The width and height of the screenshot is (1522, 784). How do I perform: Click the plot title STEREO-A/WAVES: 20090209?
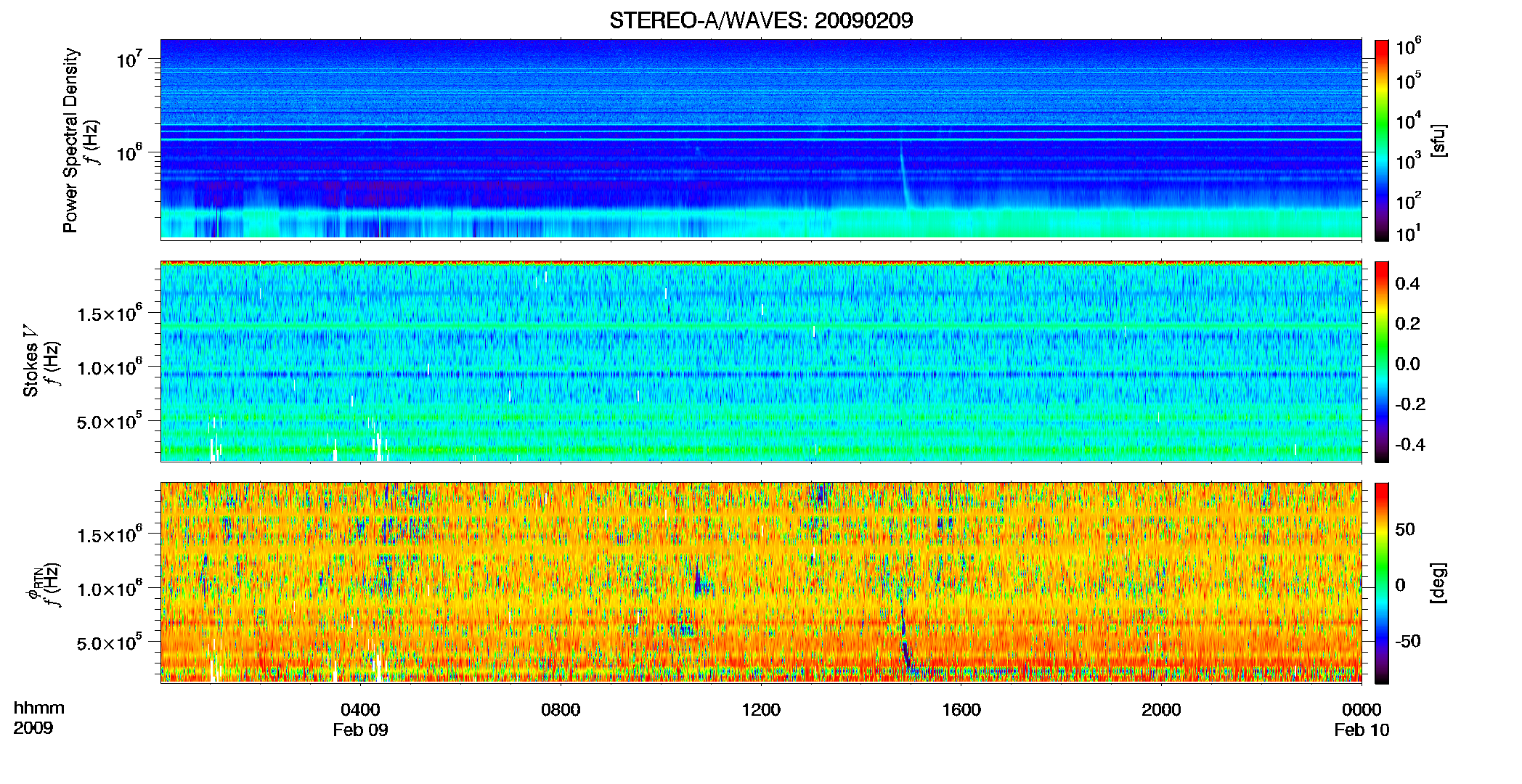(x=761, y=20)
